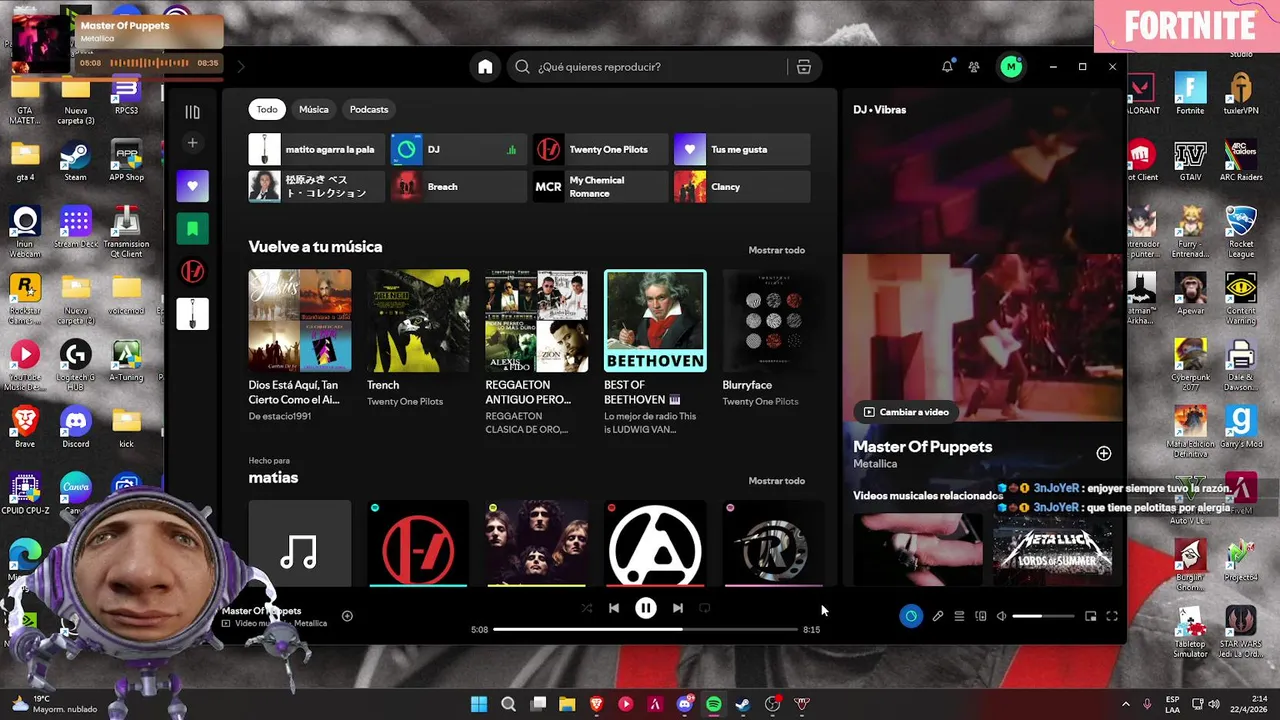Click Vuelve a tu música heading
This screenshot has width=1280, height=720.
(x=315, y=247)
